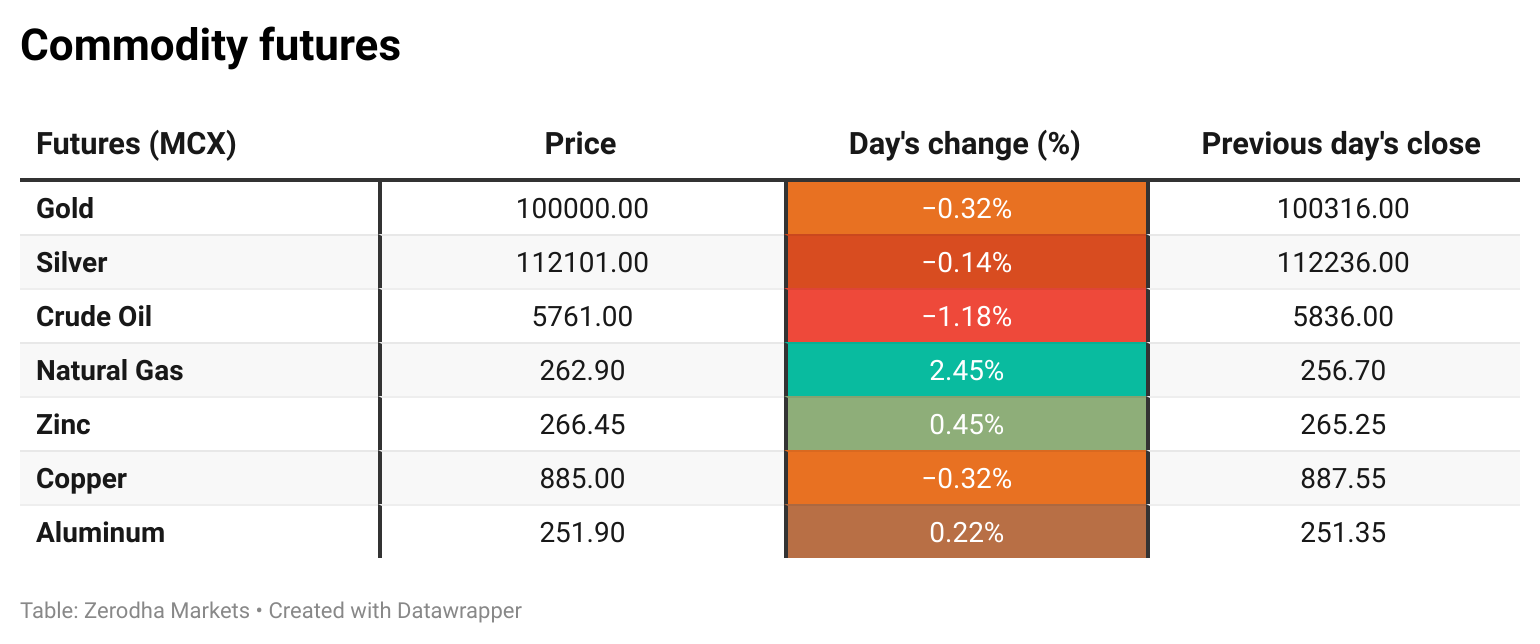Click the Copper row label
This screenshot has width=1540, height=644.
81,478
